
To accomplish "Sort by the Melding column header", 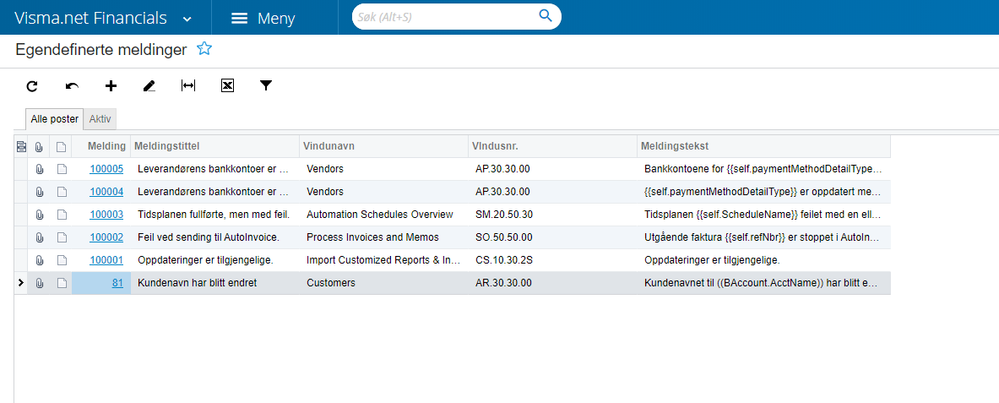I will click(x=101, y=147).
